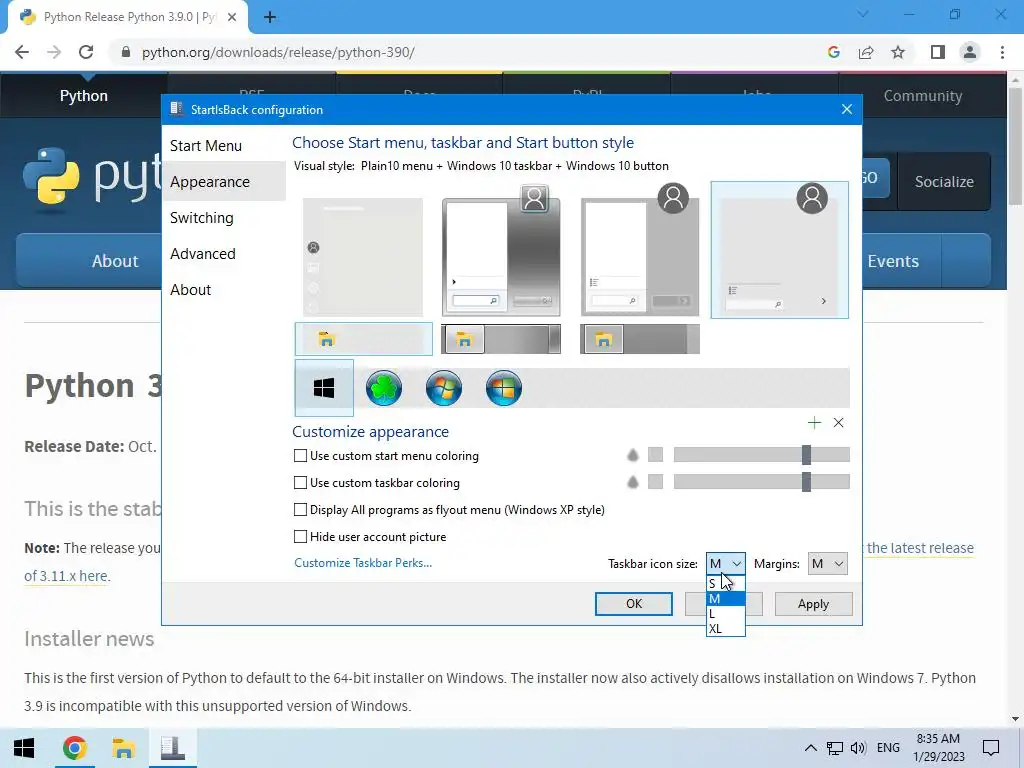Choose XL in the icon size list
The height and width of the screenshot is (768, 1024).
coord(726,629)
